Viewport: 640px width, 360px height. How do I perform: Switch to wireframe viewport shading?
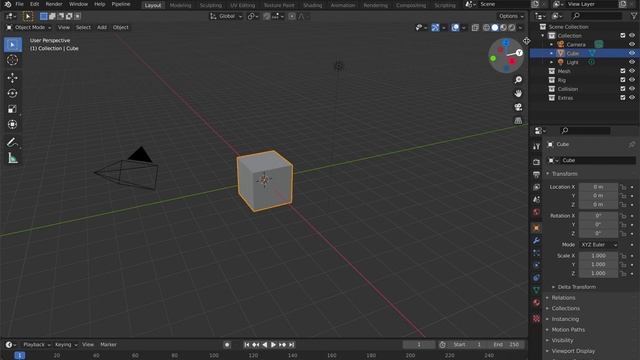486,27
